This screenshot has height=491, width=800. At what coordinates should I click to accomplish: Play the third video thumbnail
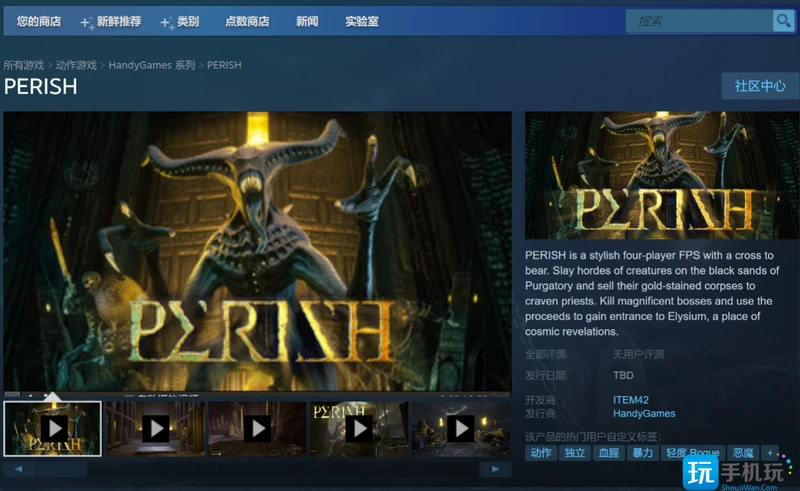258,429
